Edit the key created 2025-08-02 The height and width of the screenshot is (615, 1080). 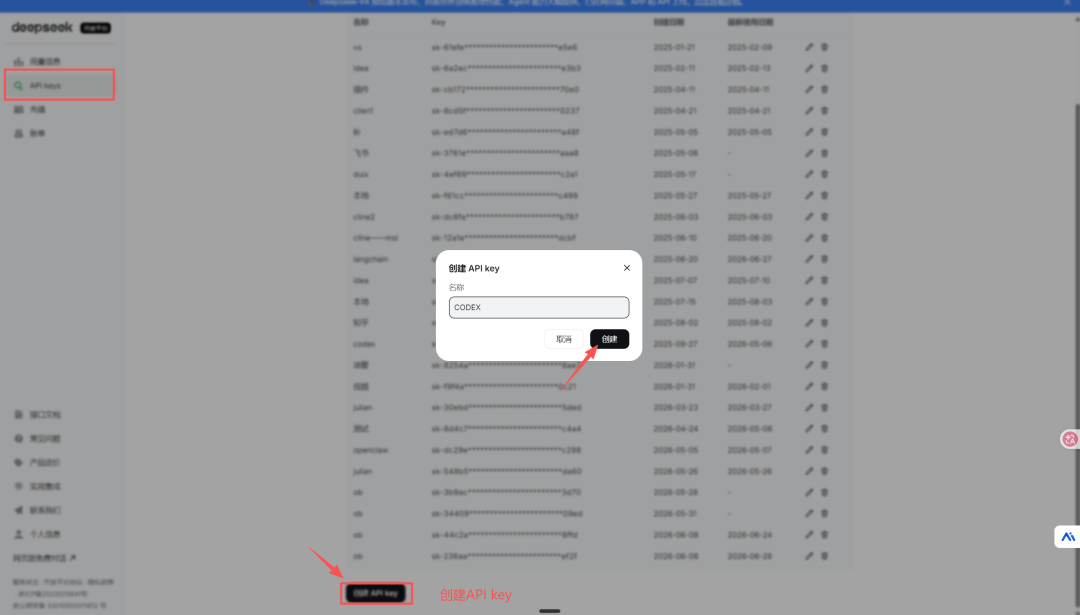pos(809,322)
